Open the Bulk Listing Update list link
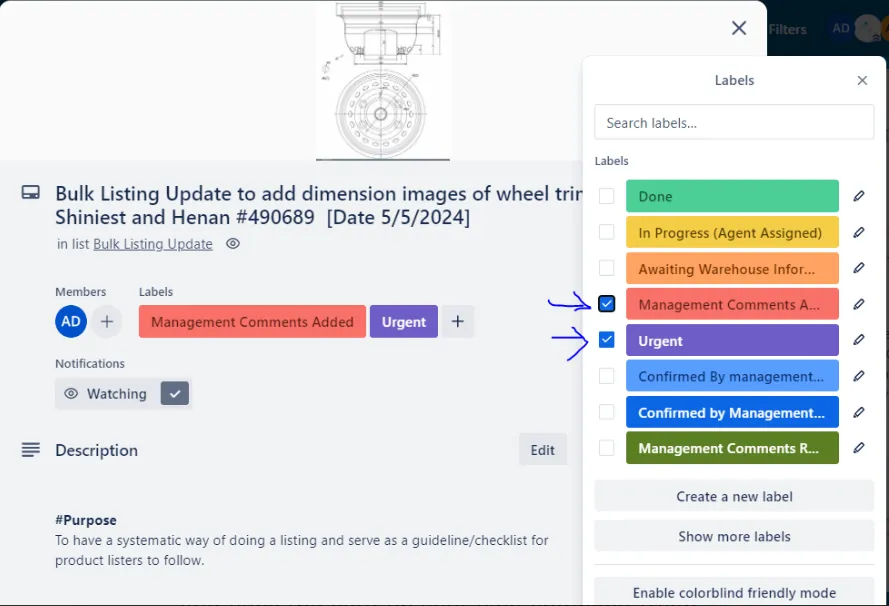Screen dimensions: 889x606 click(x=153, y=244)
